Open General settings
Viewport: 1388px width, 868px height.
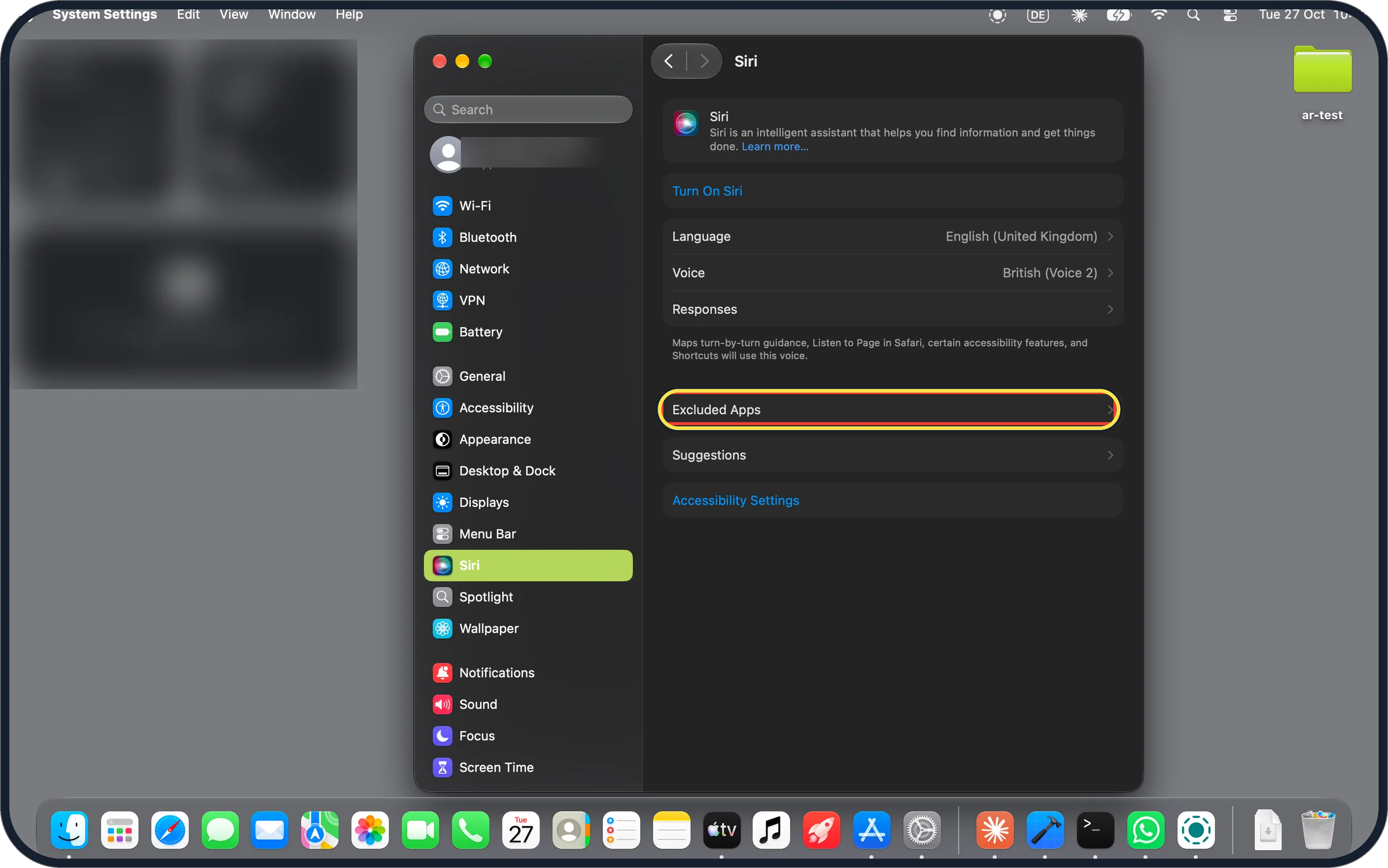point(528,376)
